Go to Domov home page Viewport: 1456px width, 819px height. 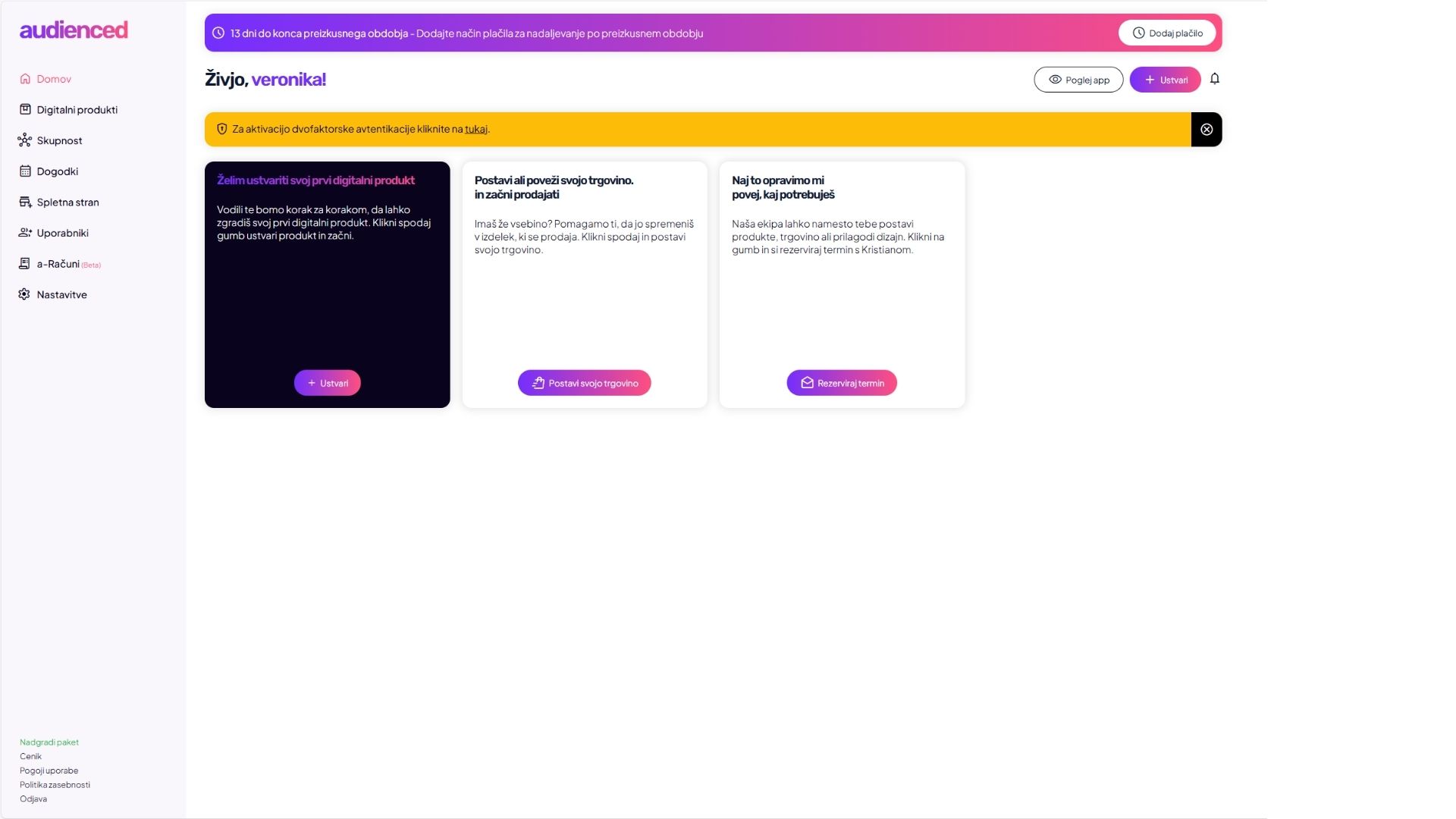coord(53,79)
